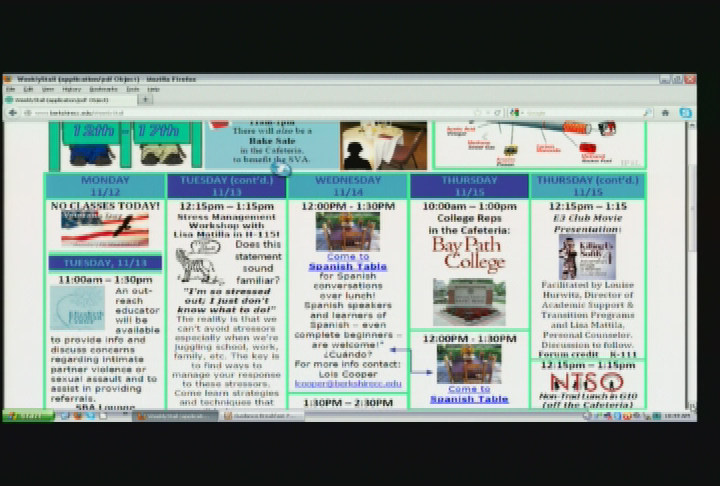This screenshot has height=486, width=720.
Task: Open the Tools menu
Action: tap(132, 89)
